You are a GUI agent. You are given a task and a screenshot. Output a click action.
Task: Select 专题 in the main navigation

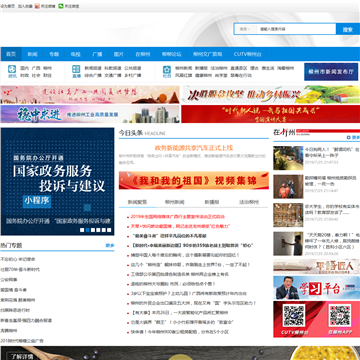[54, 54]
